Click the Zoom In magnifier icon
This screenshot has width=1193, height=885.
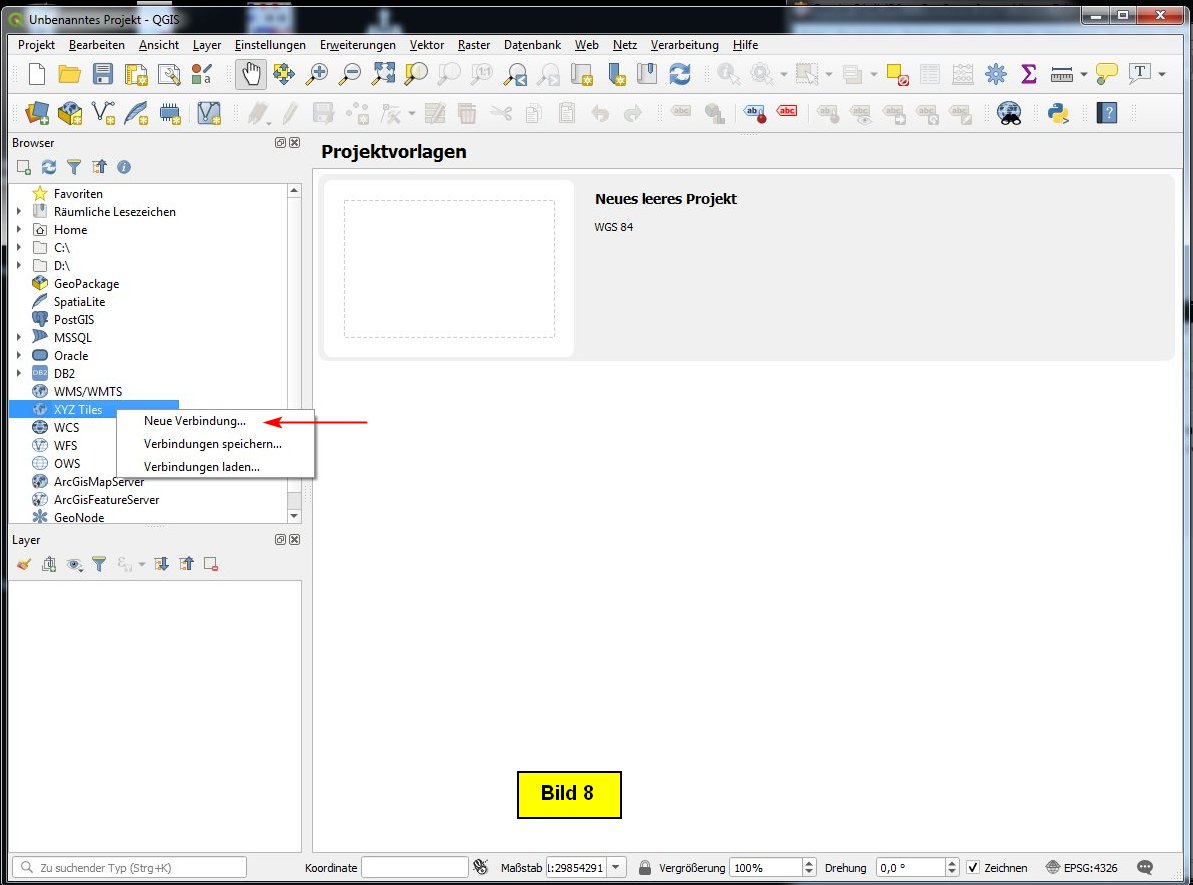click(x=317, y=74)
